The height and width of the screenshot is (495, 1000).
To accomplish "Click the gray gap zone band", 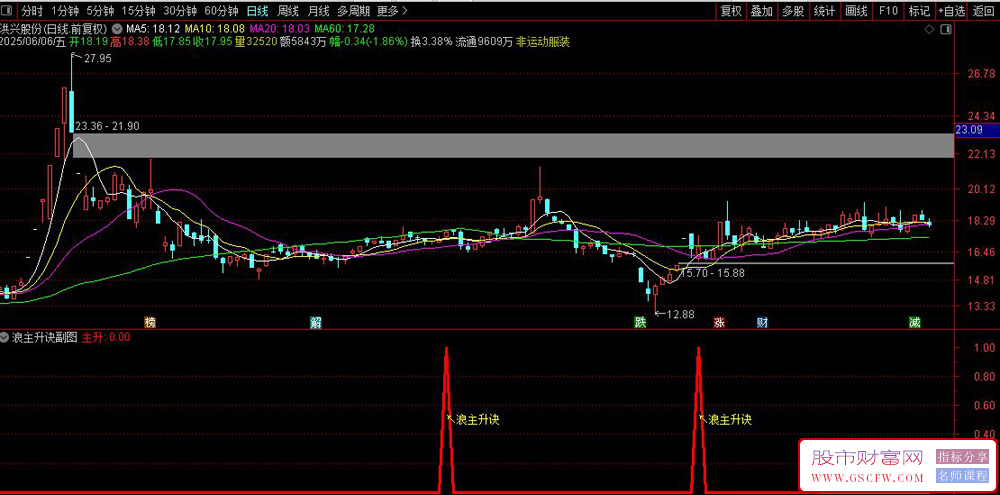I will click(513, 146).
